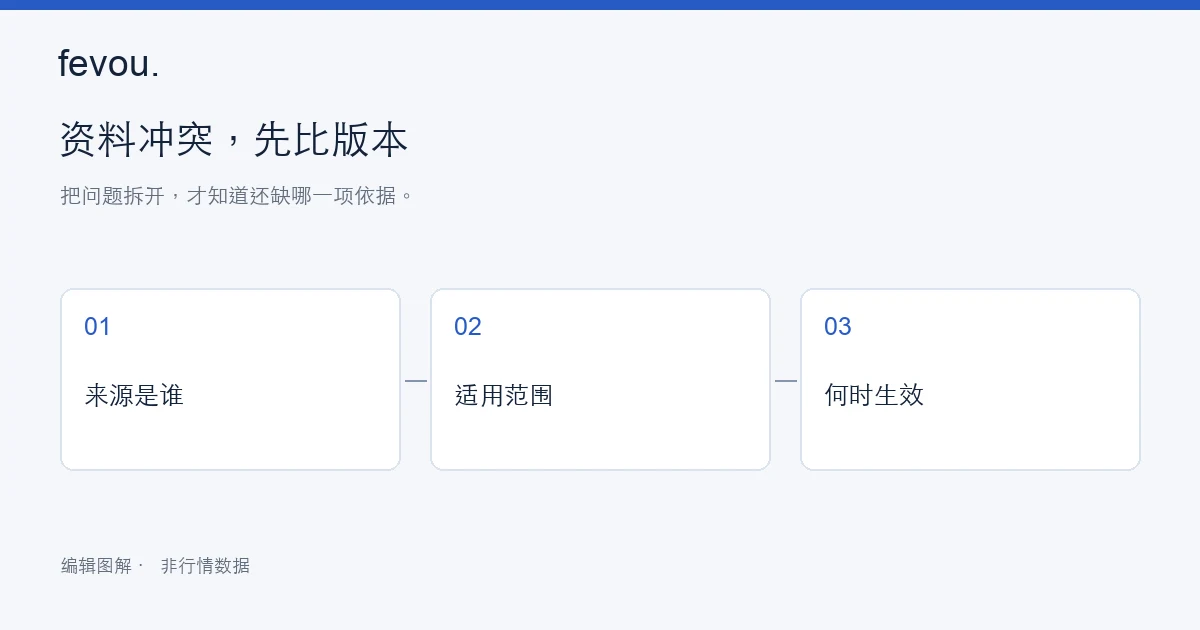Select the 来源是谁 text
This screenshot has height=630, width=1200.
[x=134, y=395]
